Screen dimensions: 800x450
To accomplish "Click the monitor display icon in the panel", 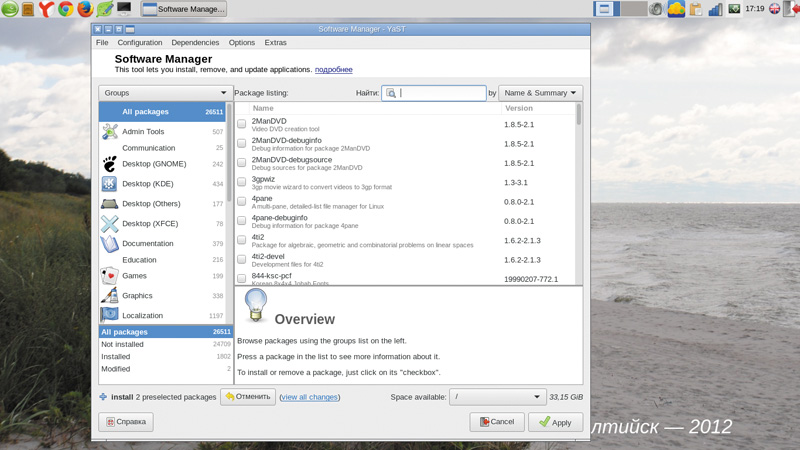I will point(123,8).
